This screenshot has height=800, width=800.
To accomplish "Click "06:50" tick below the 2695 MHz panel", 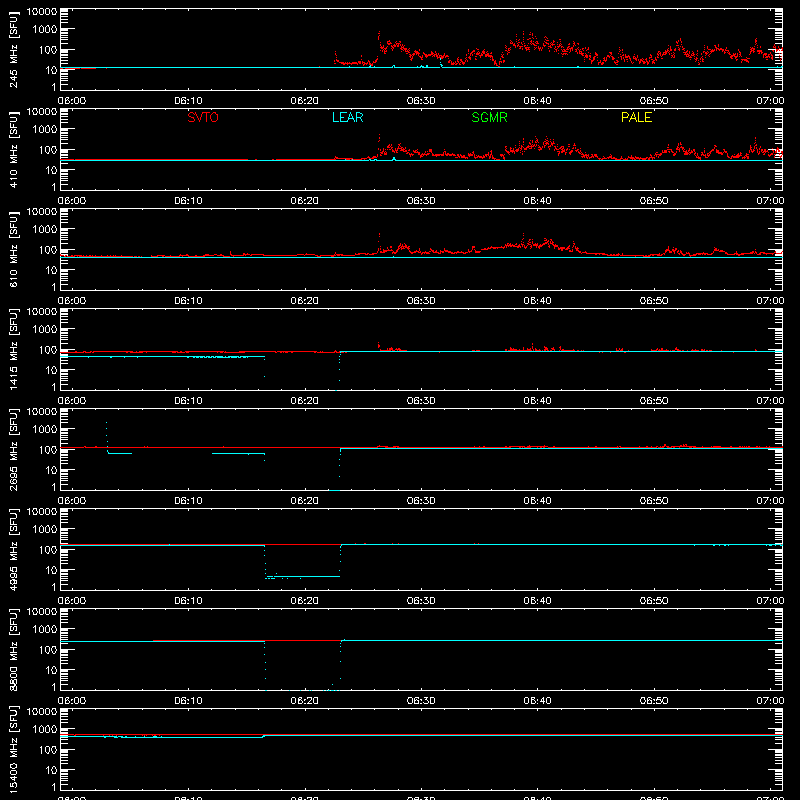I will pyautogui.click(x=654, y=501).
